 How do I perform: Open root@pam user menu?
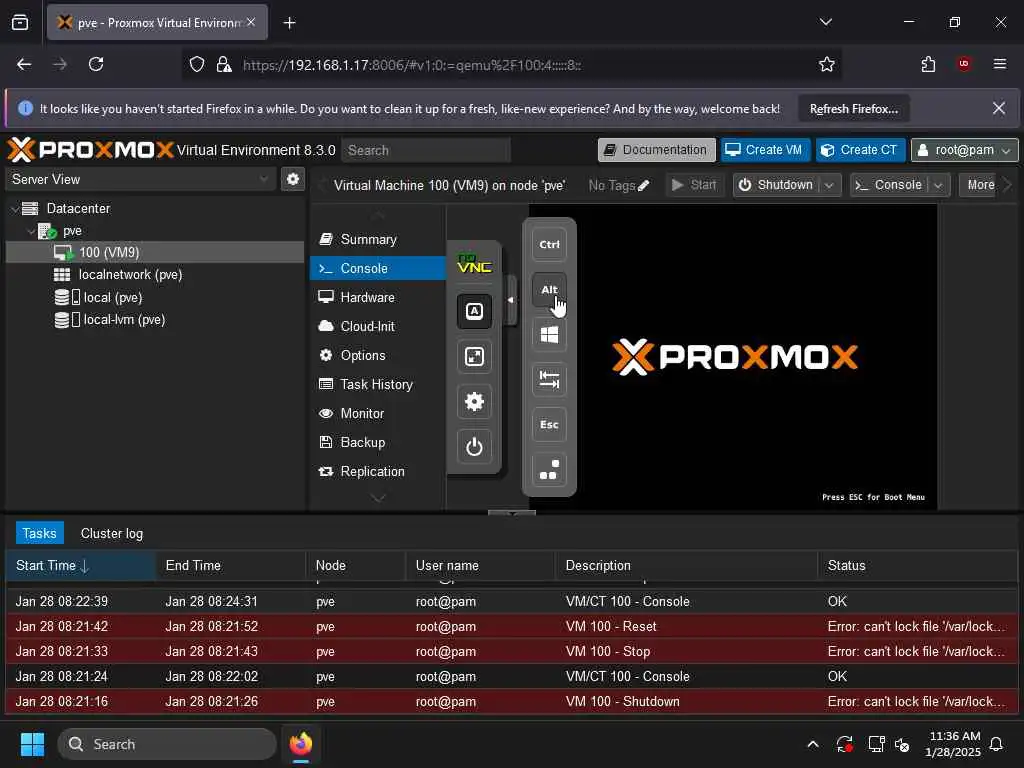pyautogui.click(x=964, y=150)
